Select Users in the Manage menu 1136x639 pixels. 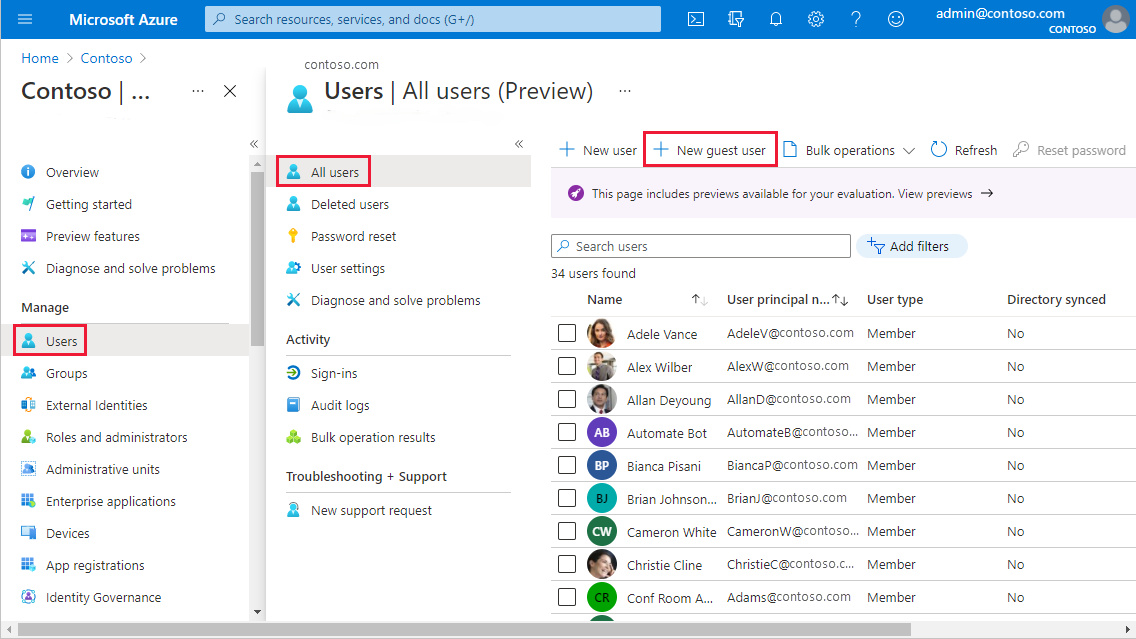click(x=49, y=340)
